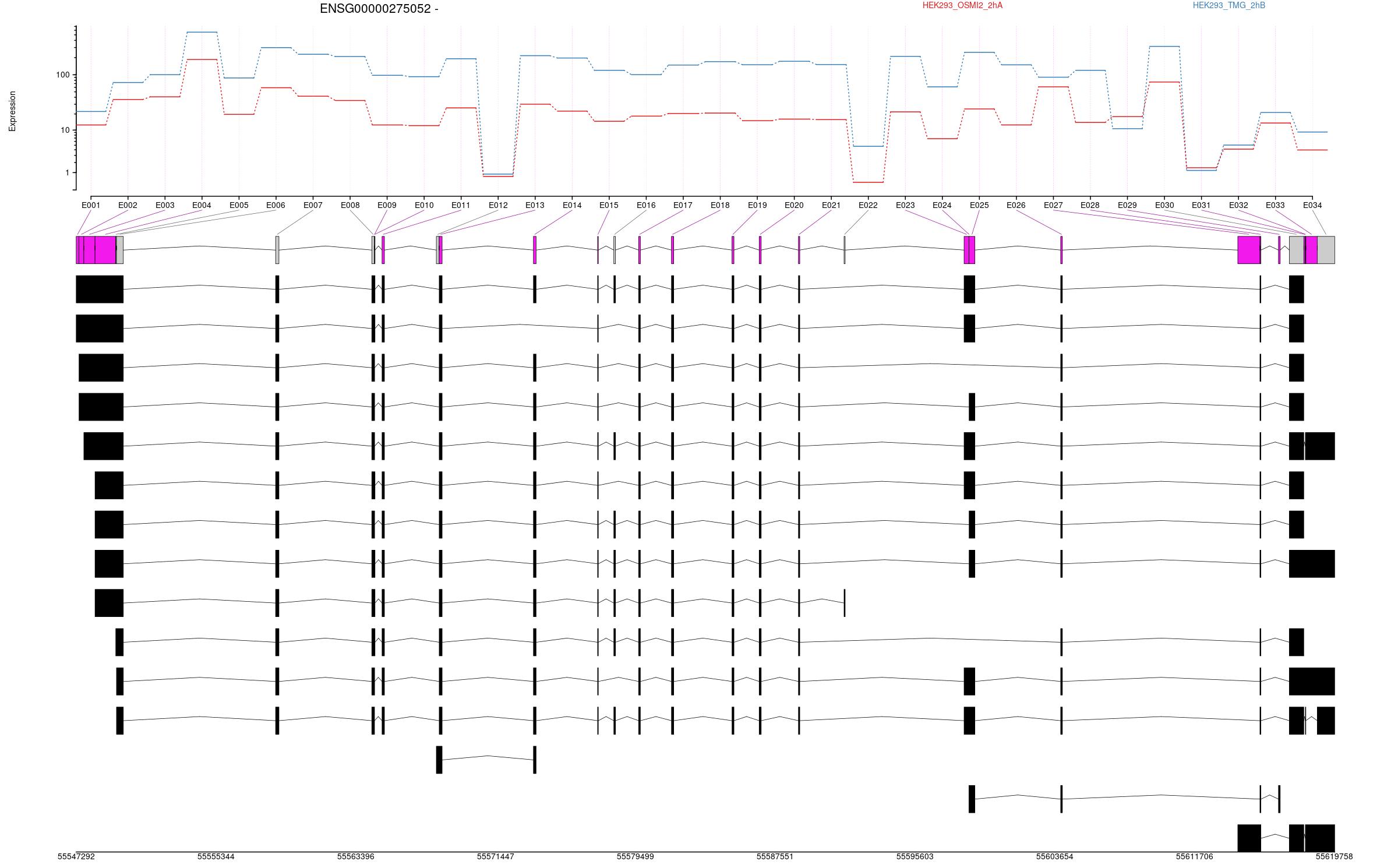Click genomic coordinate 55563396

click(356, 856)
